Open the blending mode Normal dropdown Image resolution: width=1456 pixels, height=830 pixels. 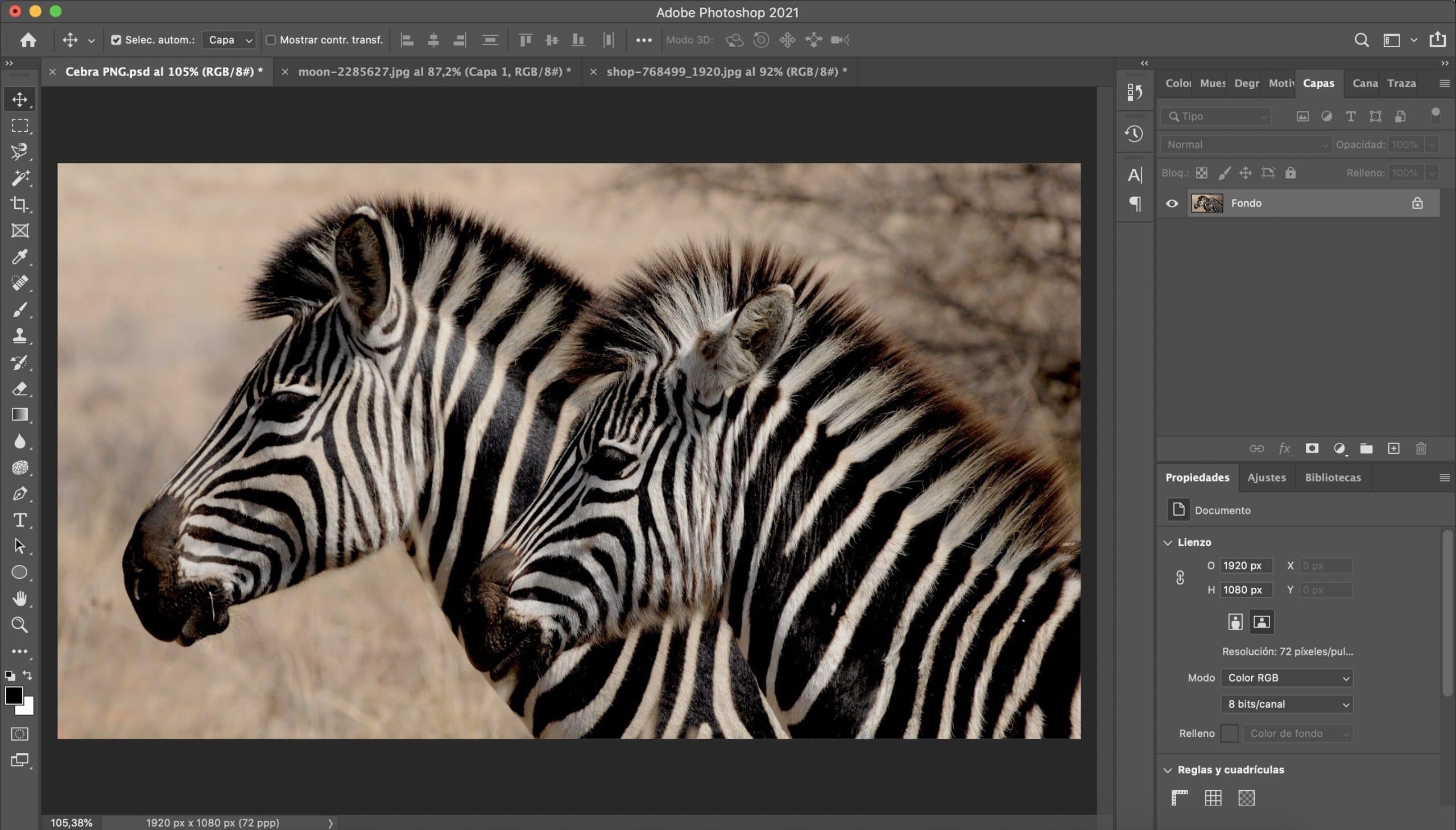pos(1245,144)
